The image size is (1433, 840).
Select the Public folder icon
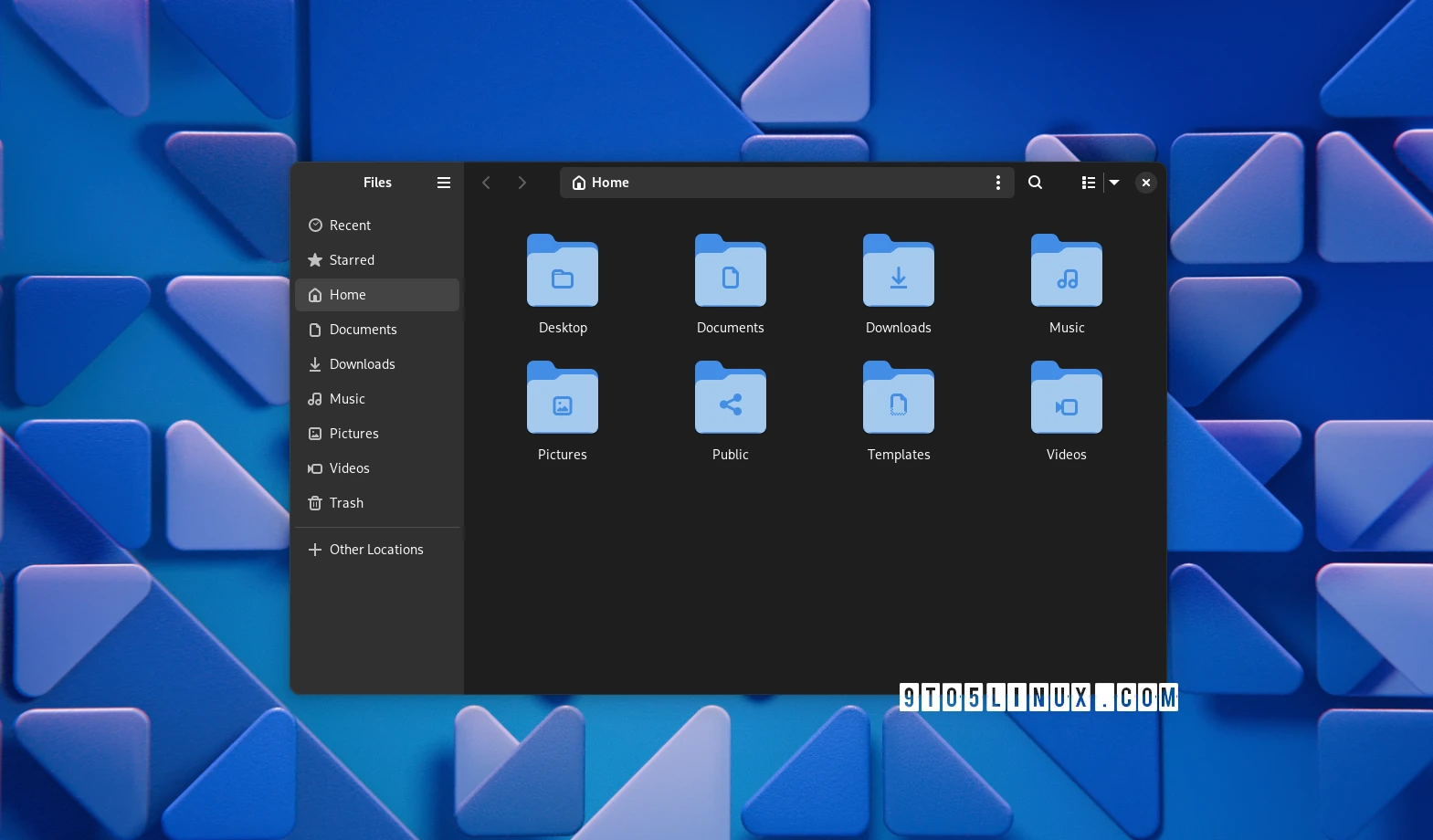point(731,398)
